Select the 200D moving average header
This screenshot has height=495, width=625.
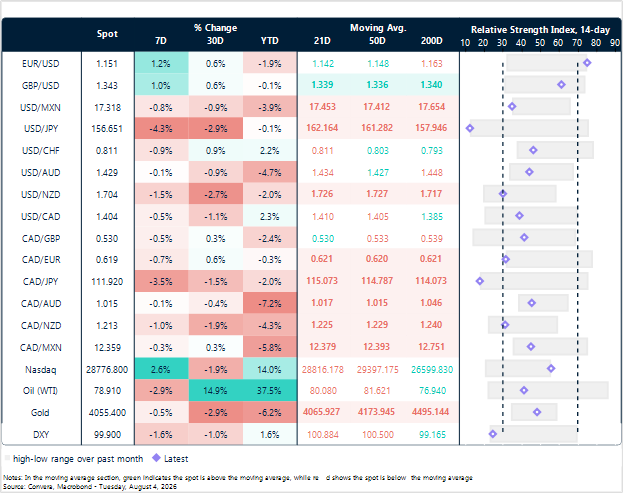point(433,41)
